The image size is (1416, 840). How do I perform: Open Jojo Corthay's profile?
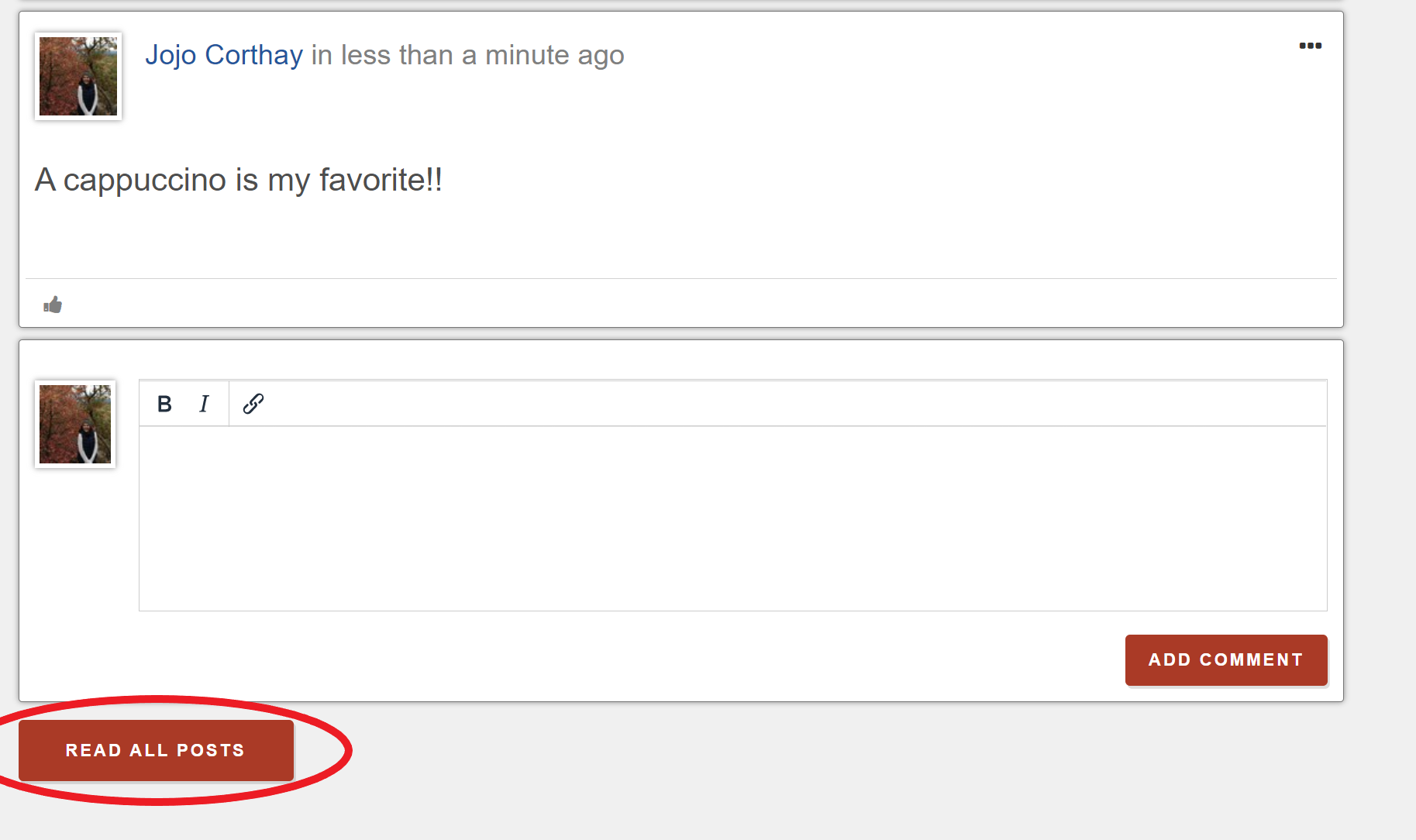(x=224, y=54)
